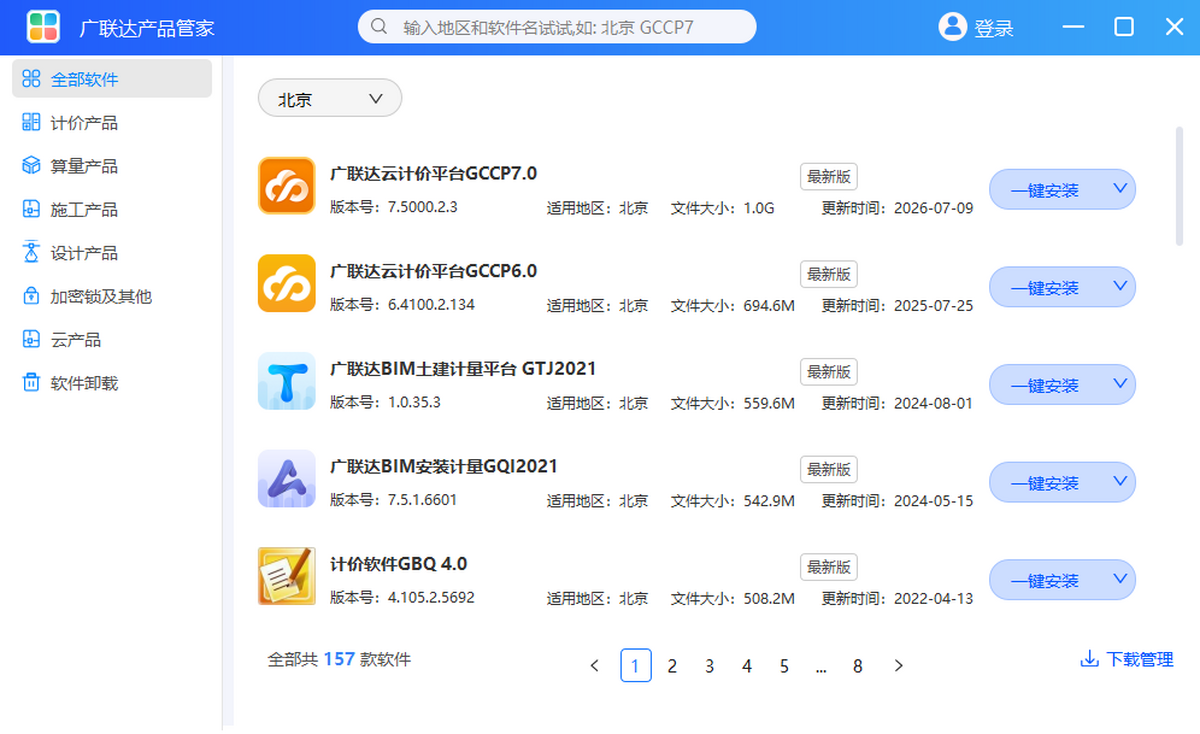This screenshot has width=1200, height=734.
Task: Click the user avatar icon beside 登录
Action: (953, 27)
